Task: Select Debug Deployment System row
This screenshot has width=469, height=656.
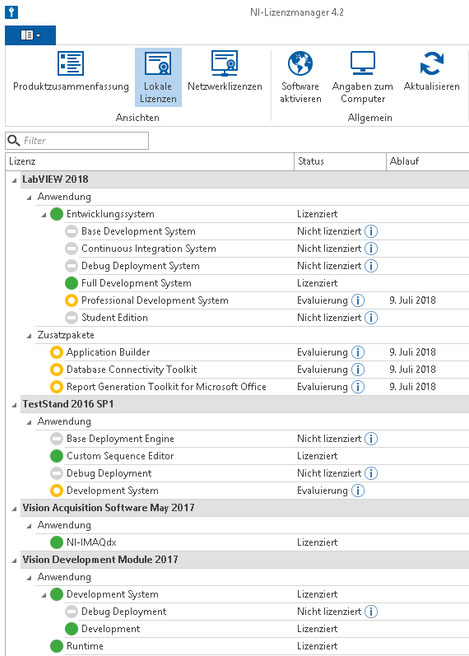Action: click(266, 266)
